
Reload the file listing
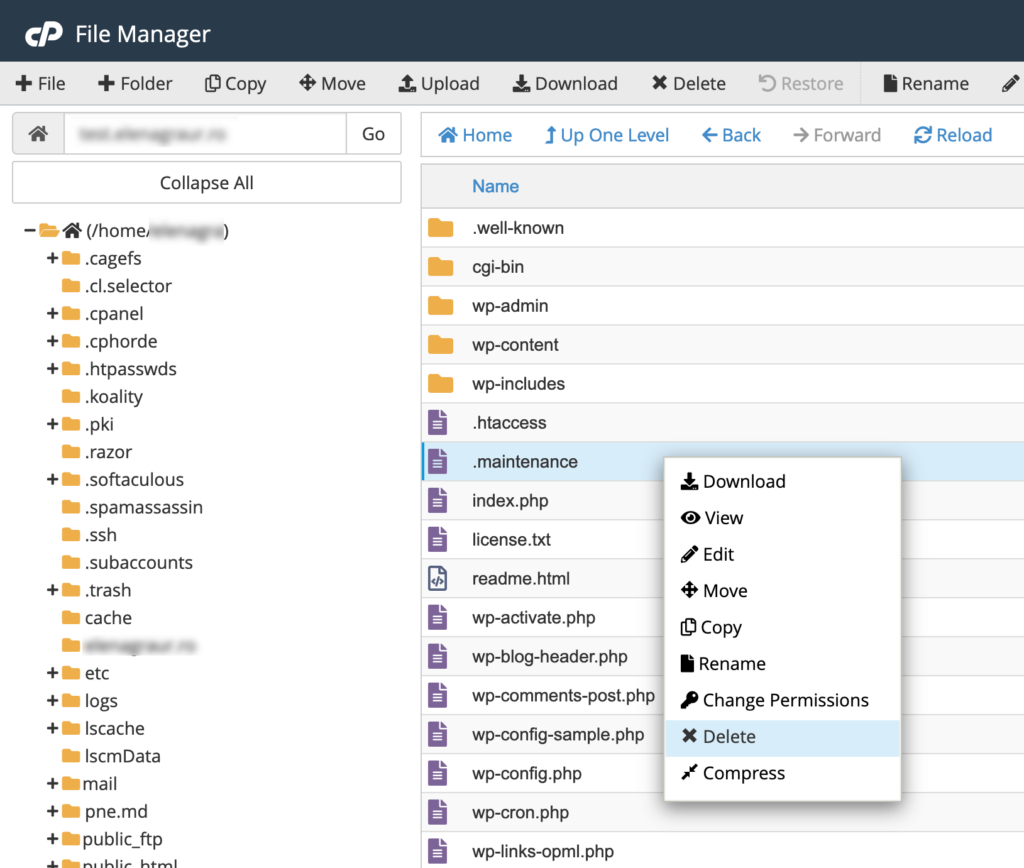pyautogui.click(x=953, y=135)
